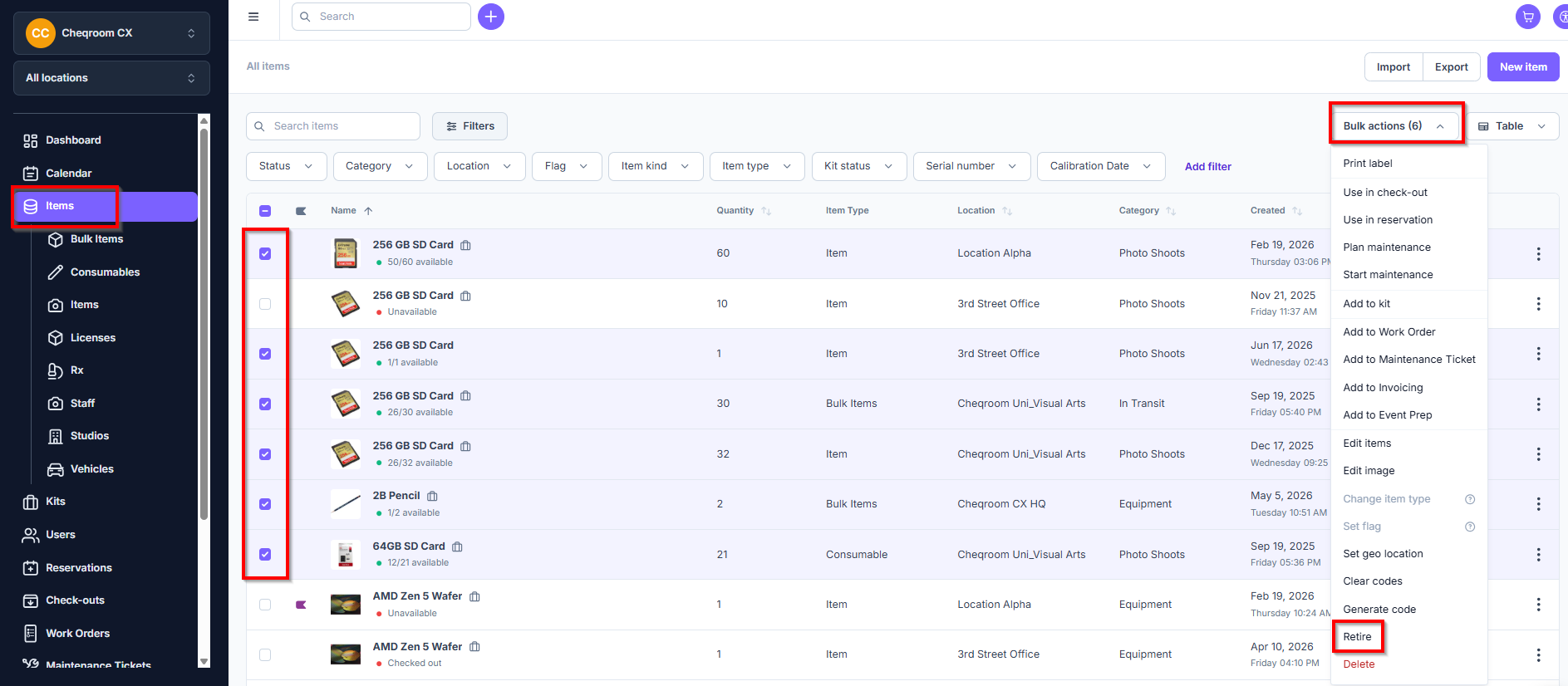Toggle the hamburger sidebar menu
1568x686 pixels.
click(253, 17)
